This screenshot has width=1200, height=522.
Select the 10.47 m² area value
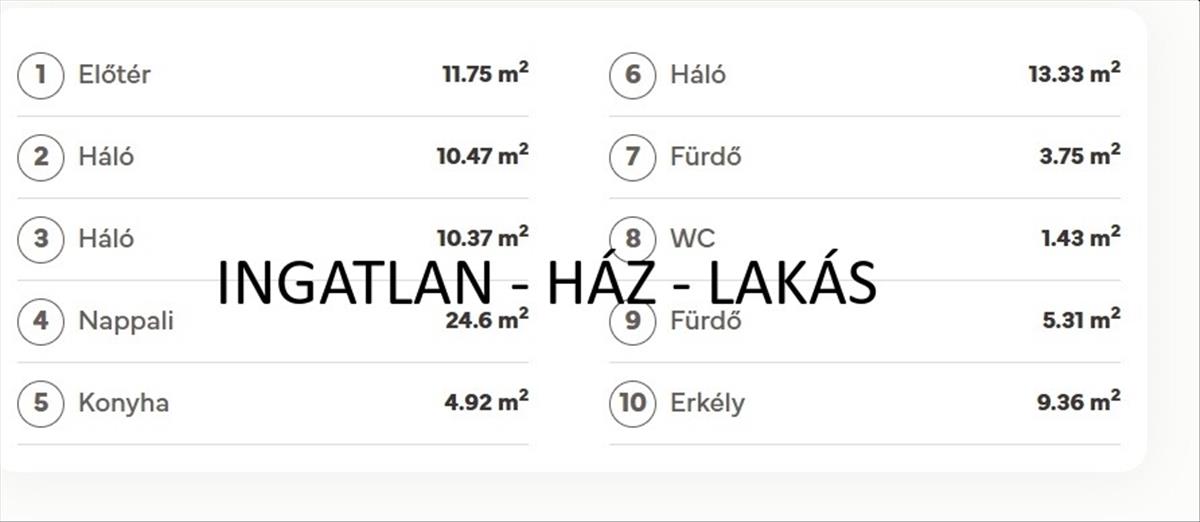(x=482, y=155)
